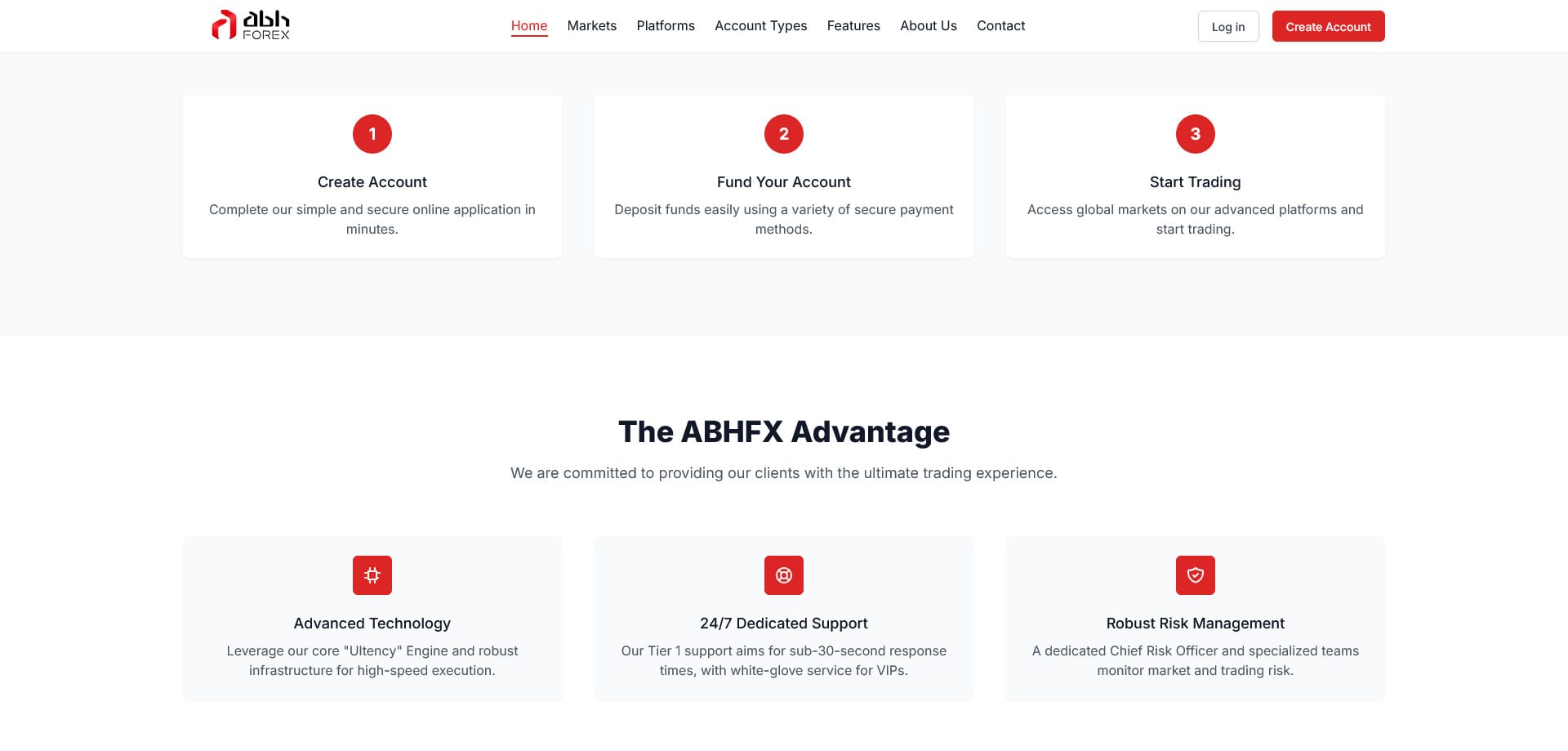This screenshot has height=751, width=1568.
Task: Click the ABH Forex logo
Action: coord(251,25)
